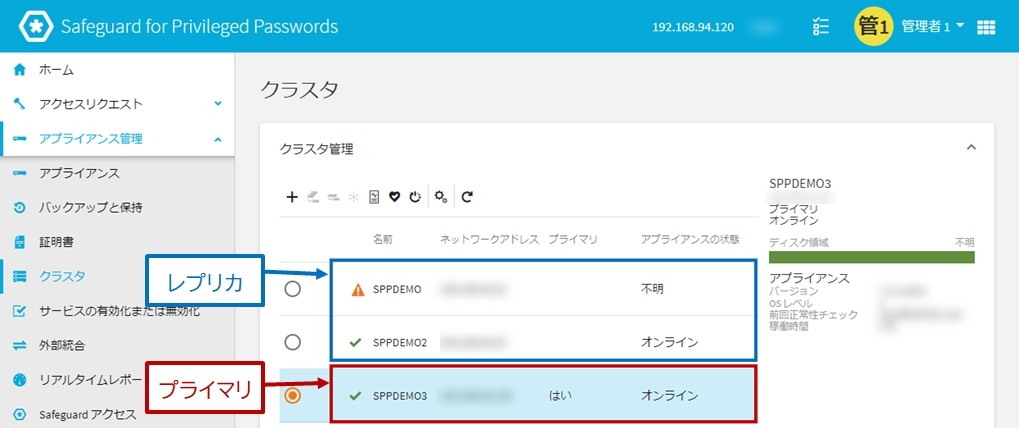Collapse the クラスタ管理 panel chevron

[972, 147]
